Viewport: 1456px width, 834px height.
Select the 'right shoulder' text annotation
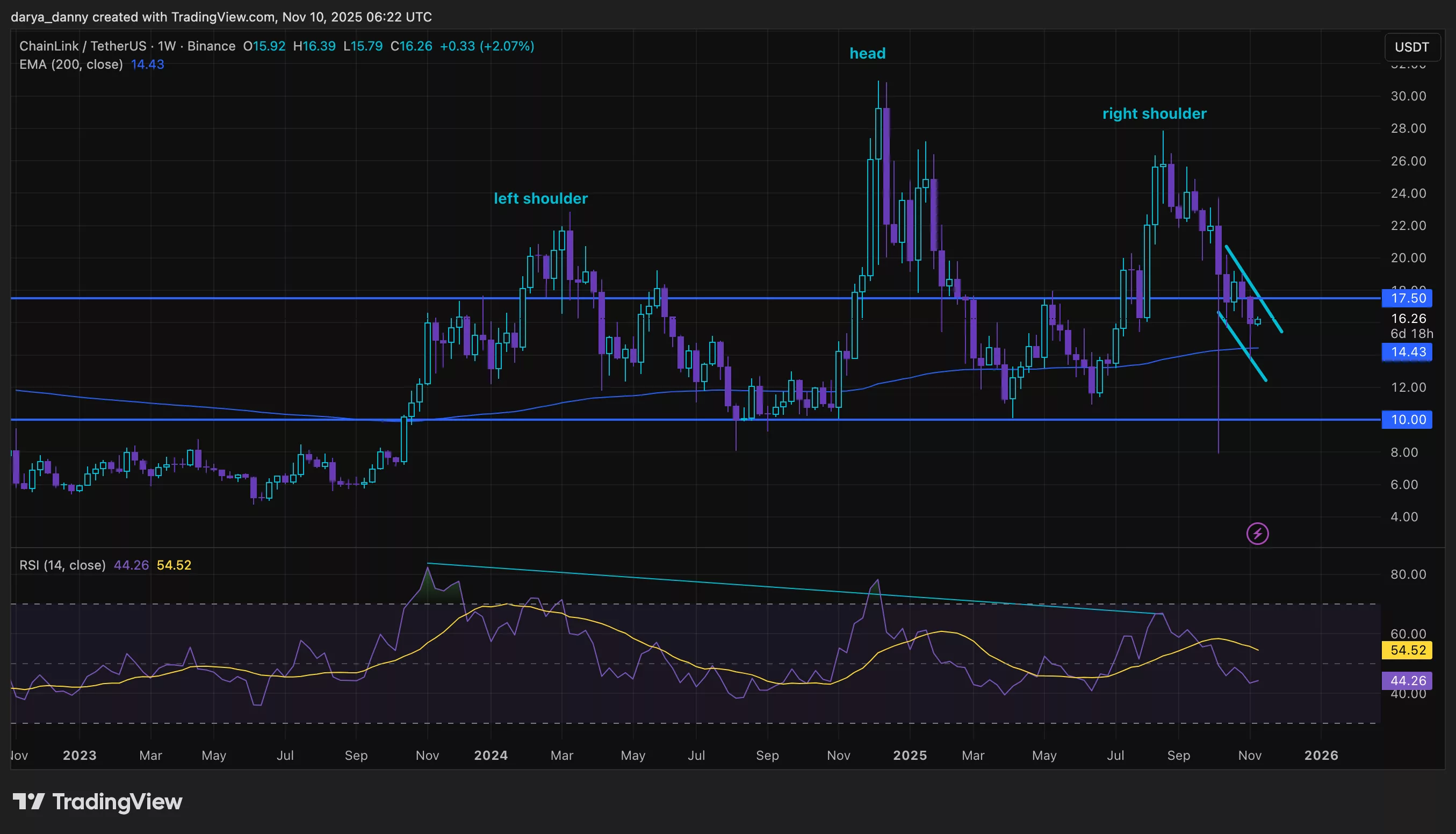1154,113
